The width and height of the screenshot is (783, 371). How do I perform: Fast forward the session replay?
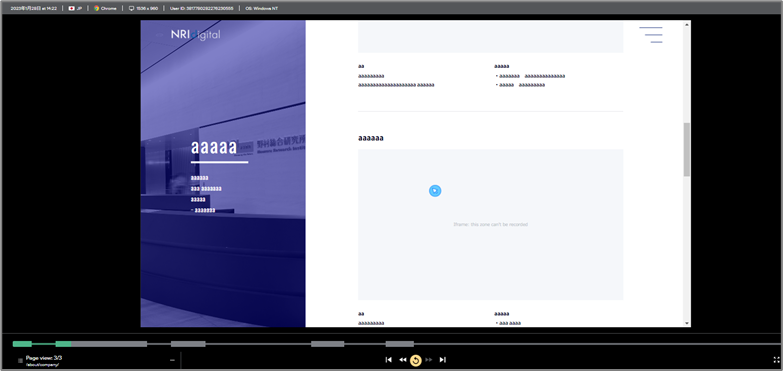(x=428, y=360)
